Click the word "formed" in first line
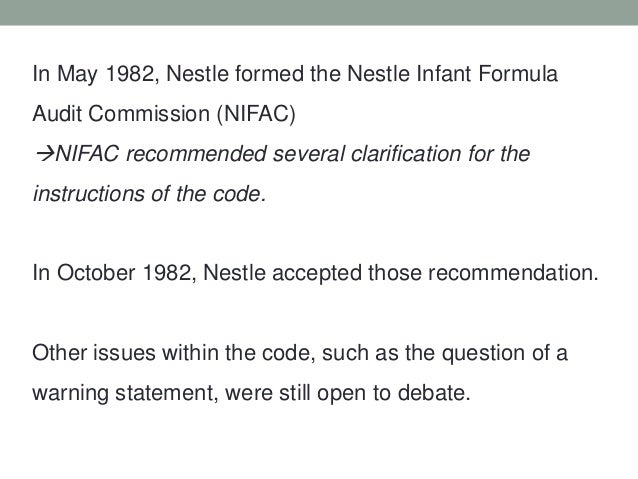The image size is (638, 479). click(x=229, y=74)
